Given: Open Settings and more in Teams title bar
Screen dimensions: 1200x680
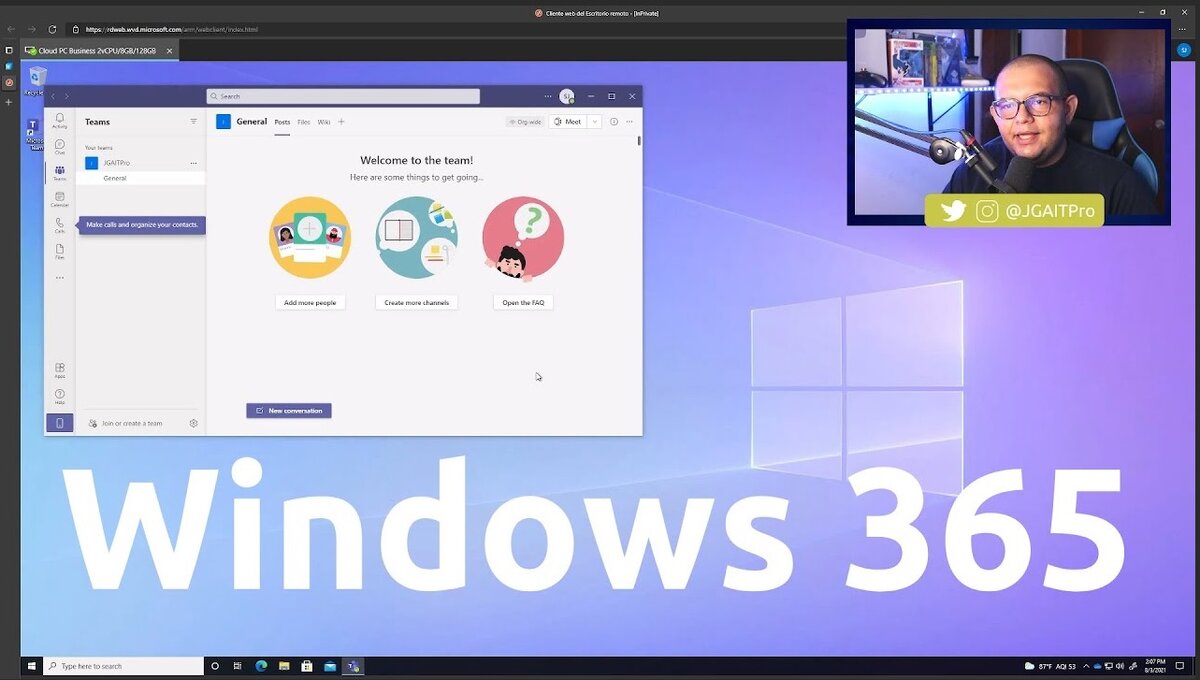Looking at the screenshot, I should (547, 96).
